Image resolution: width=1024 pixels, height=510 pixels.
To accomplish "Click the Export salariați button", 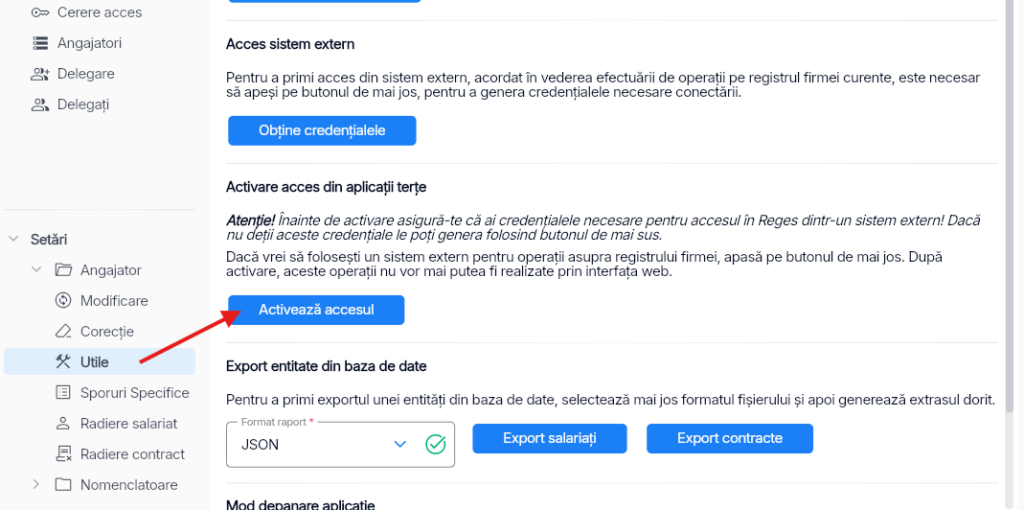I will pyautogui.click(x=550, y=438).
